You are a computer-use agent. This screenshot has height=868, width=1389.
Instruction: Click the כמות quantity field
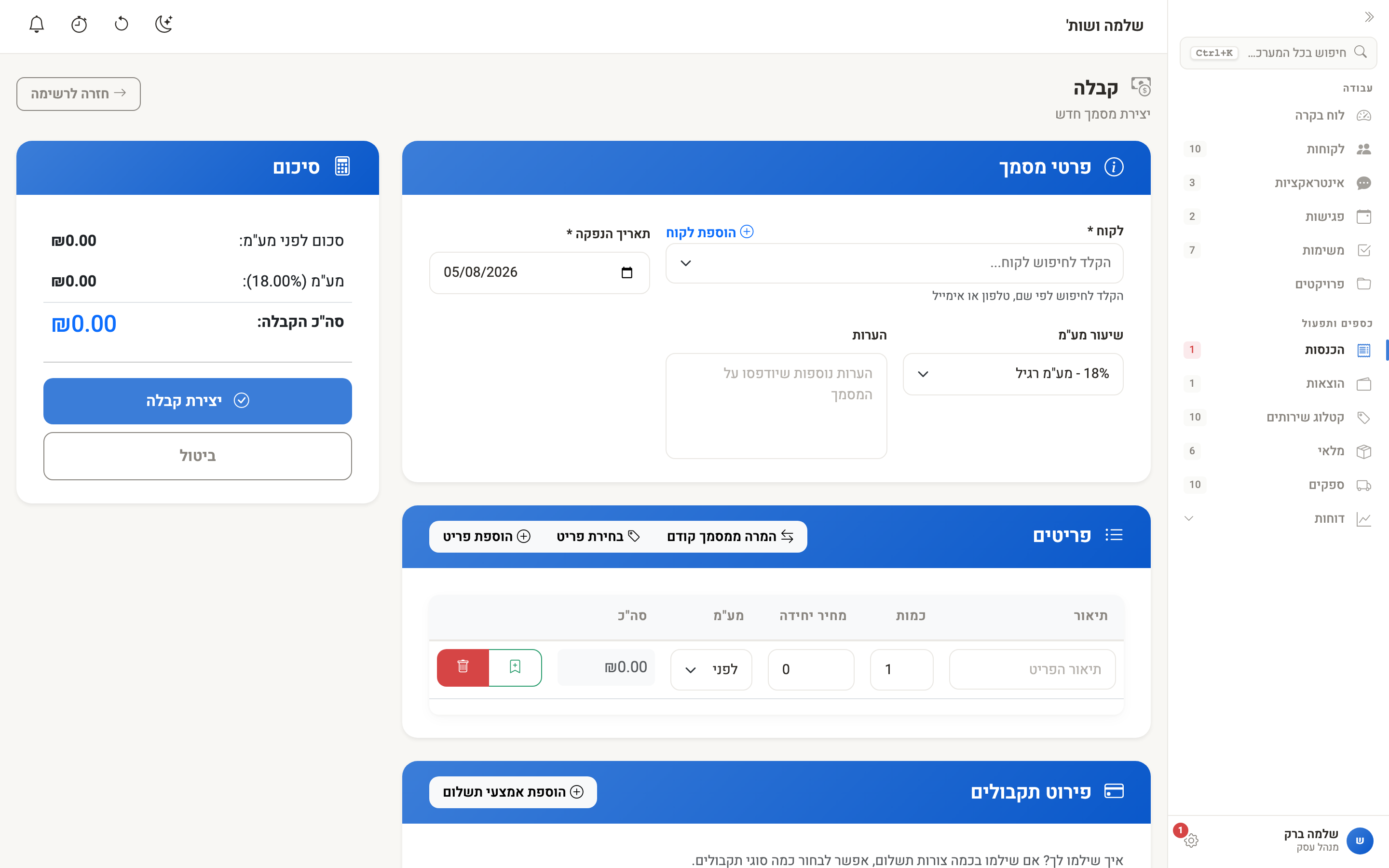click(x=901, y=669)
